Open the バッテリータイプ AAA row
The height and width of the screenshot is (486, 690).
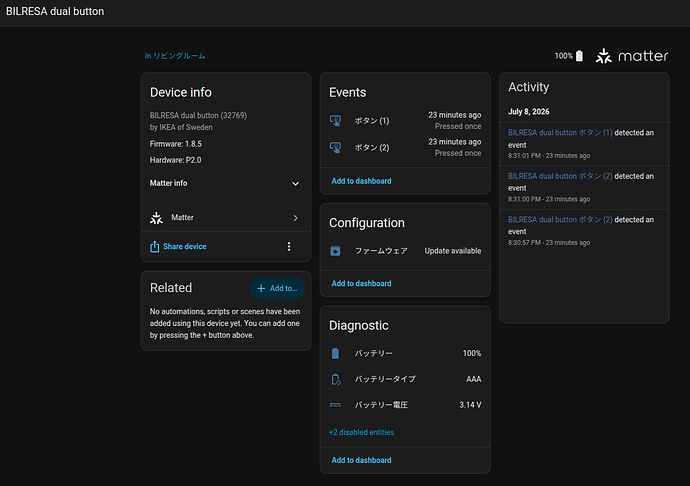point(405,379)
